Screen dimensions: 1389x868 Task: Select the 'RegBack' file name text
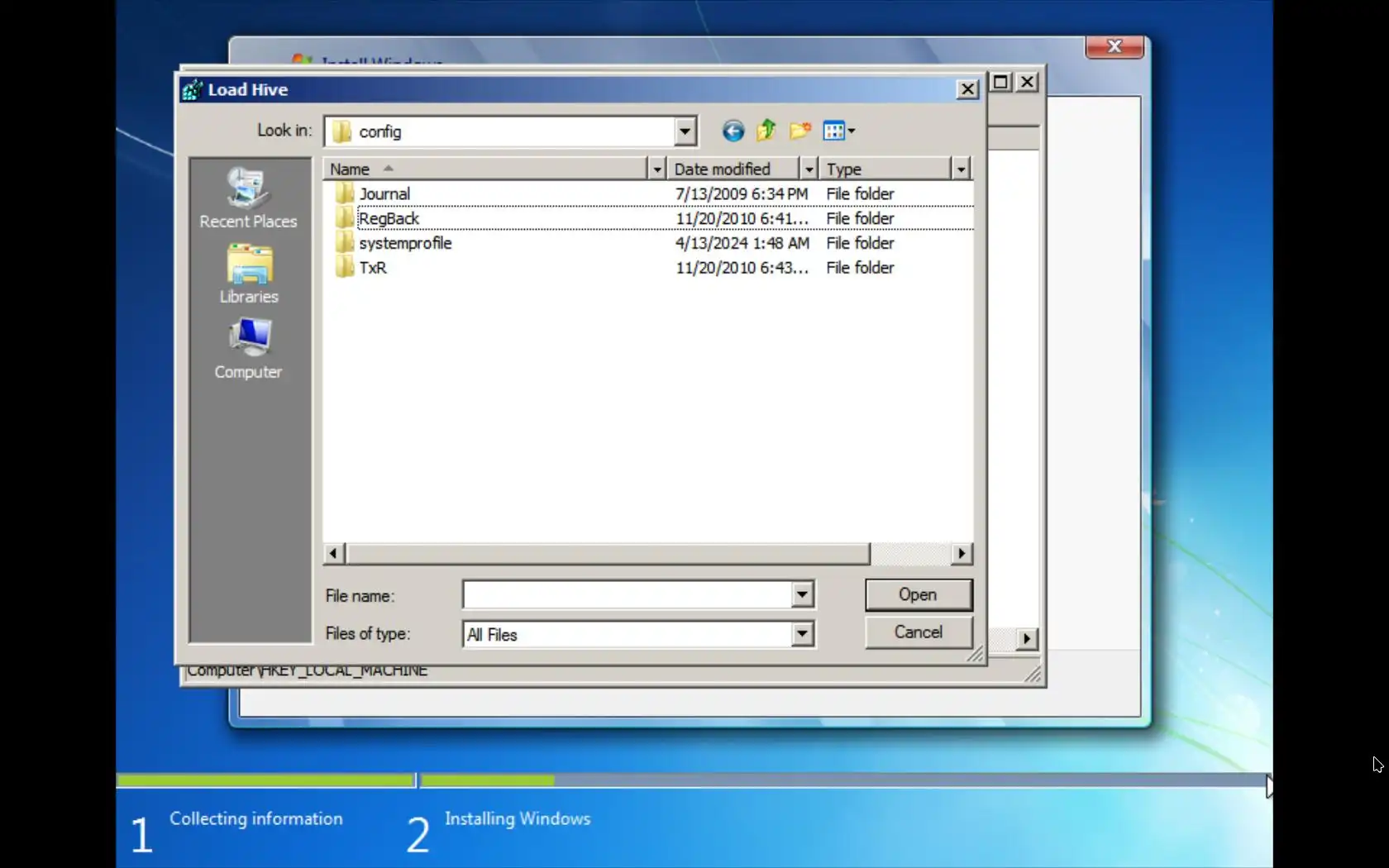click(389, 218)
